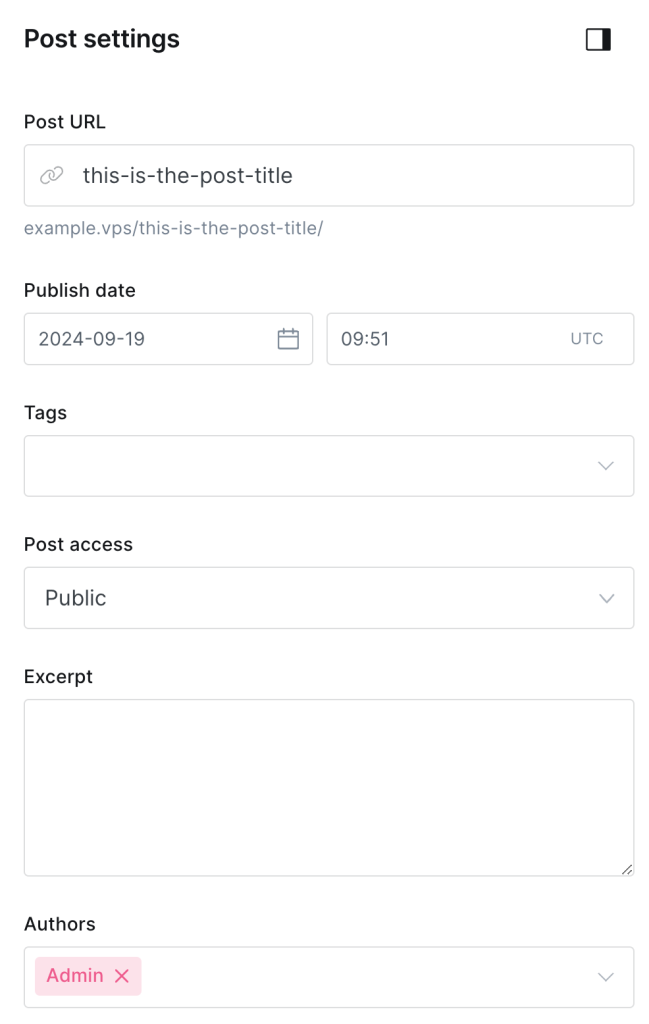Click the Post settings heading

pyautogui.click(x=101, y=39)
